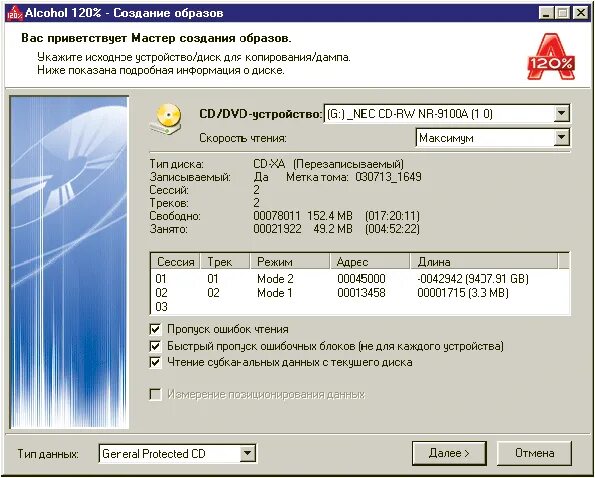Click the Alcohol 120% title bar icon

pyautogui.click(x=15, y=13)
